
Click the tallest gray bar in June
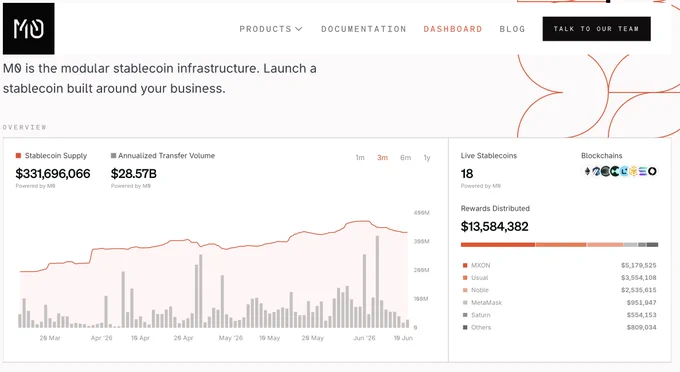377,282
